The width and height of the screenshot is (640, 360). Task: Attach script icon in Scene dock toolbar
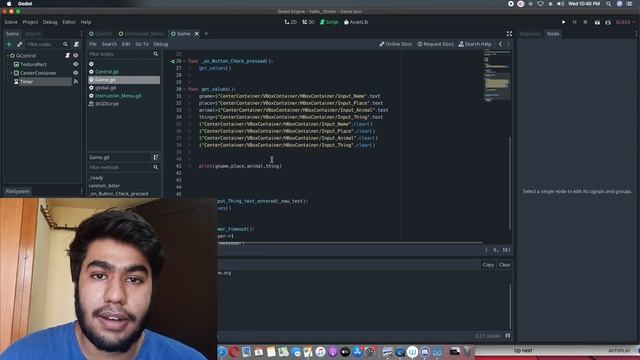click(76, 44)
